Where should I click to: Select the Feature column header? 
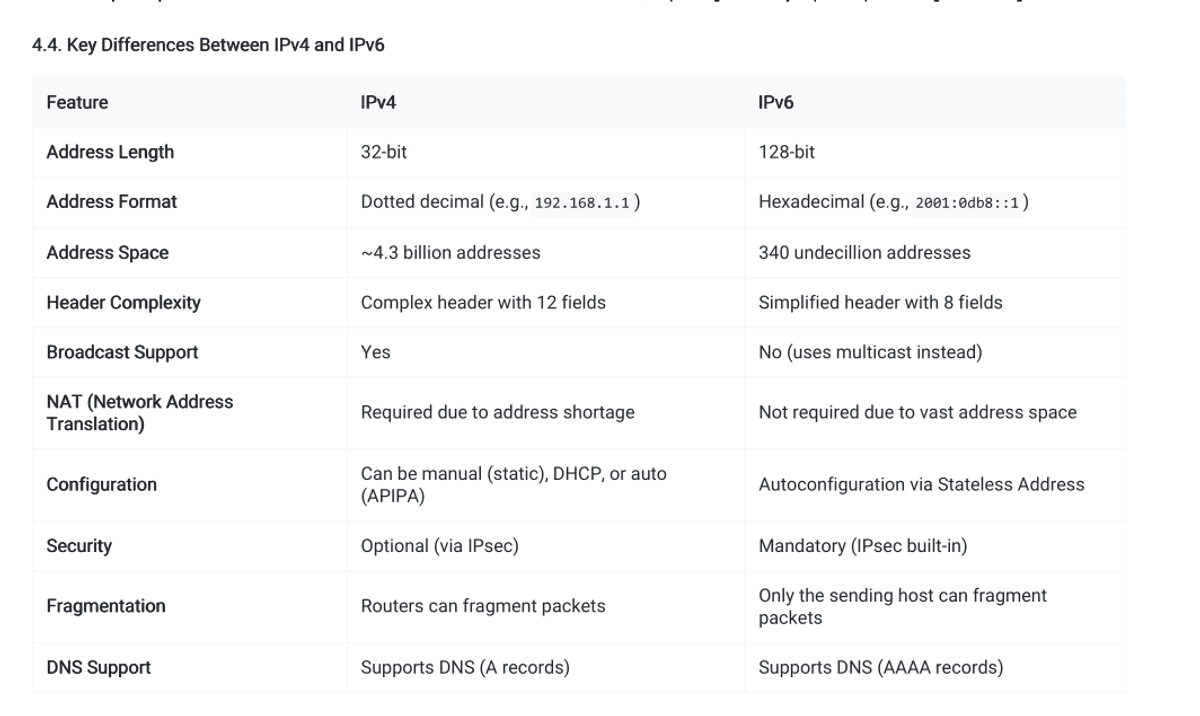77,102
